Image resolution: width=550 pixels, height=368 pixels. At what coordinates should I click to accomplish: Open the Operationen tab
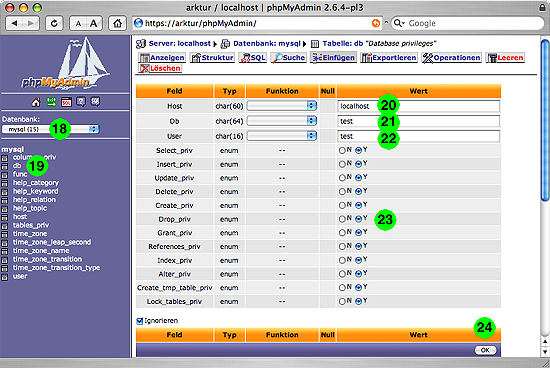pos(451,58)
